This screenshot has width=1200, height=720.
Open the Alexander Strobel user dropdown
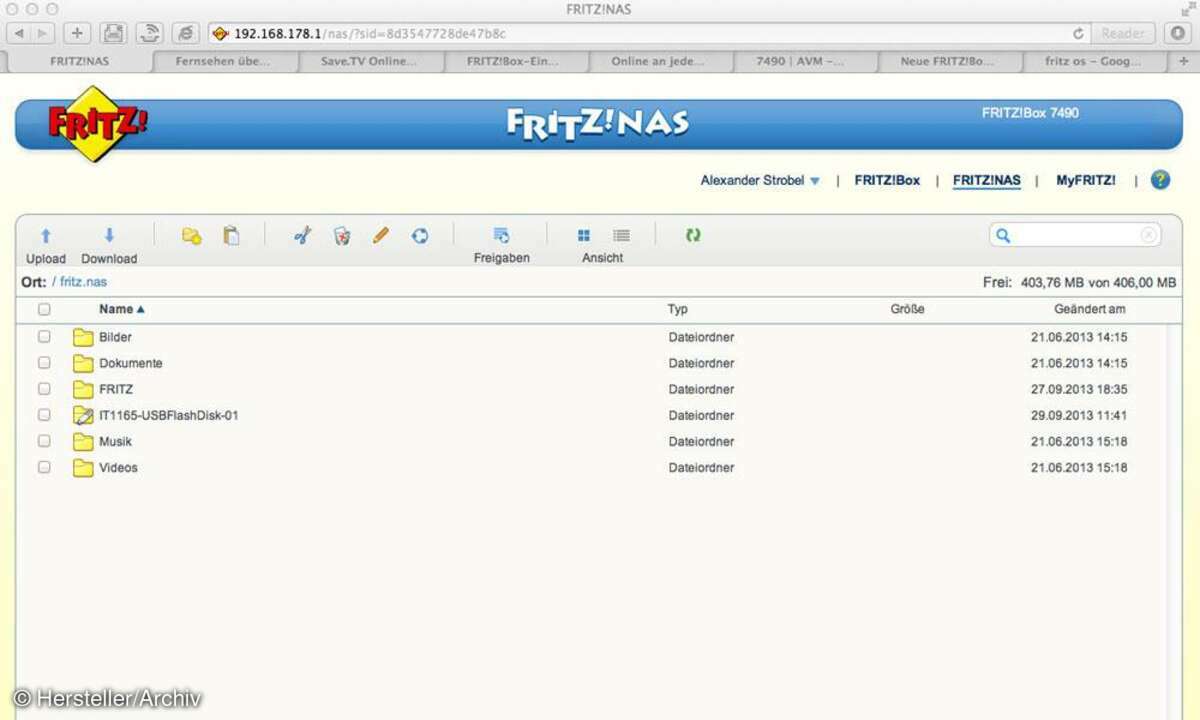click(760, 181)
